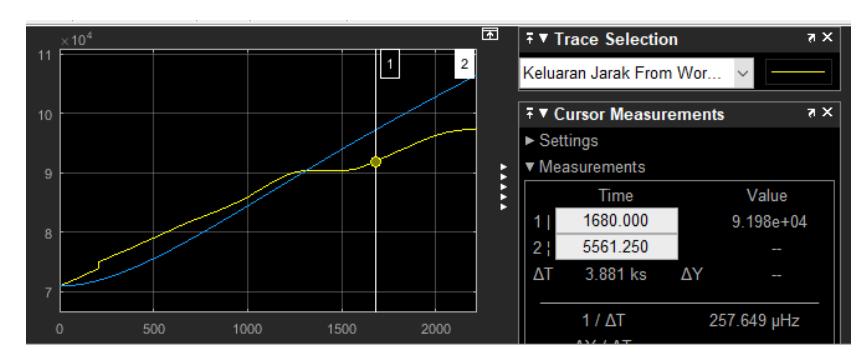Click the cursor 1 time field 1680.000
This screenshot has width=866, height=362.
pos(616,221)
